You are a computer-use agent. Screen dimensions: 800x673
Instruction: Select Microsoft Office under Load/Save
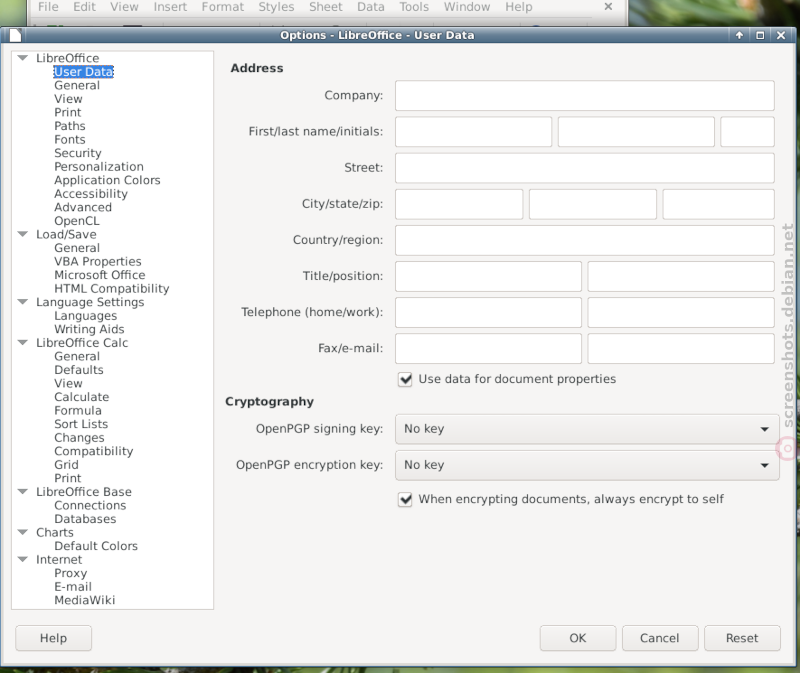[x=100, y=275]
